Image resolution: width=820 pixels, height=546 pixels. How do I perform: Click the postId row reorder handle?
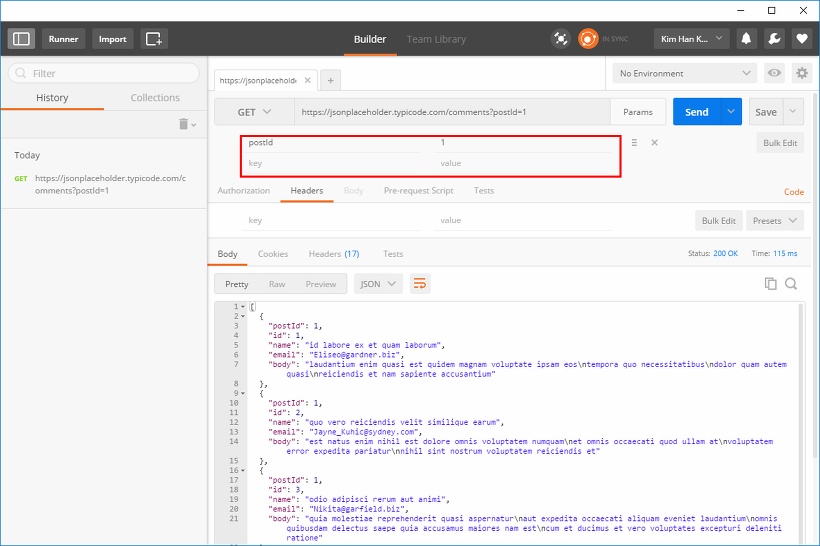tap(634, 142)
